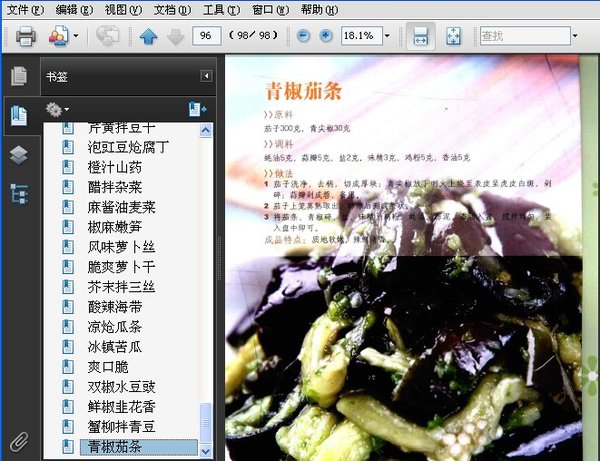Screen dimensions: 600x461
Task: Select bookmark 酸辣海带
Action: click(115, 307)
